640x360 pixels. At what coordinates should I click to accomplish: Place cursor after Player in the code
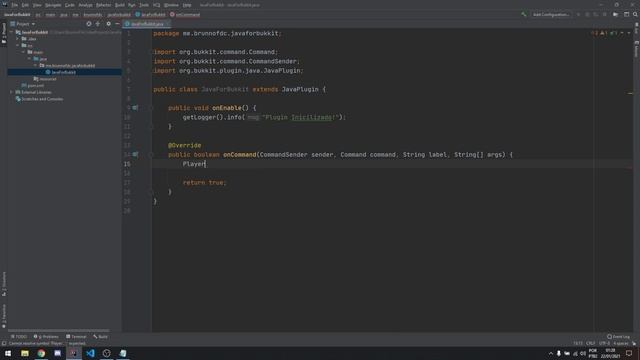206,164
